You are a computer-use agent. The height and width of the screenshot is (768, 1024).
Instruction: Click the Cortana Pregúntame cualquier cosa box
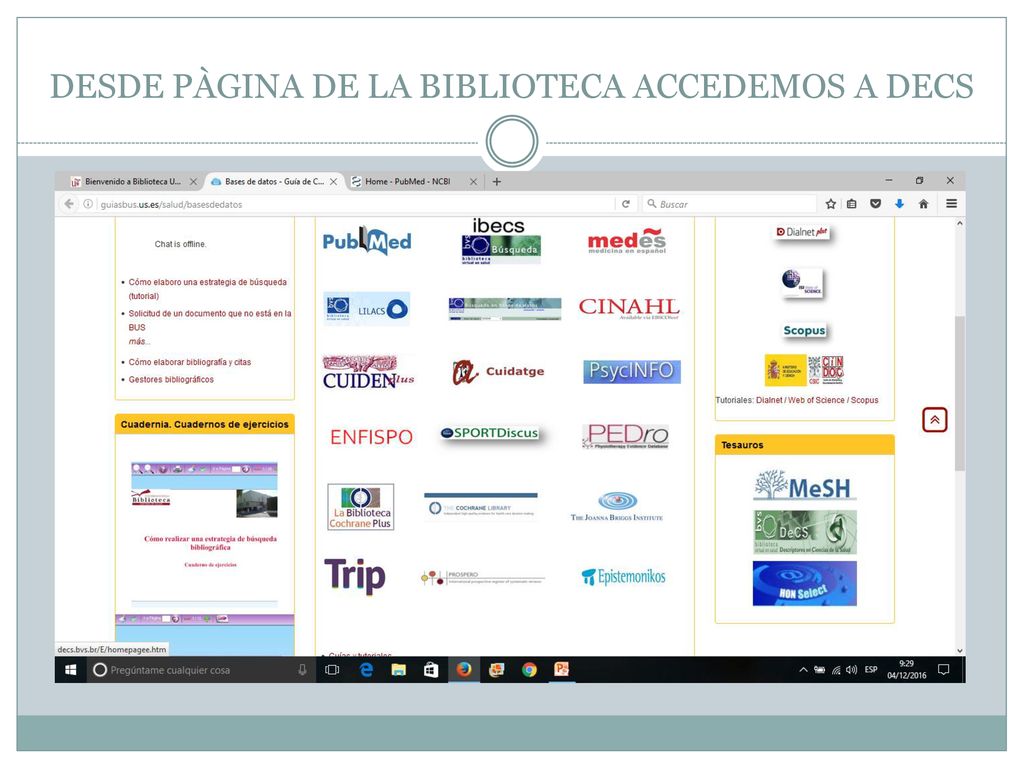[x=200, y=670]
